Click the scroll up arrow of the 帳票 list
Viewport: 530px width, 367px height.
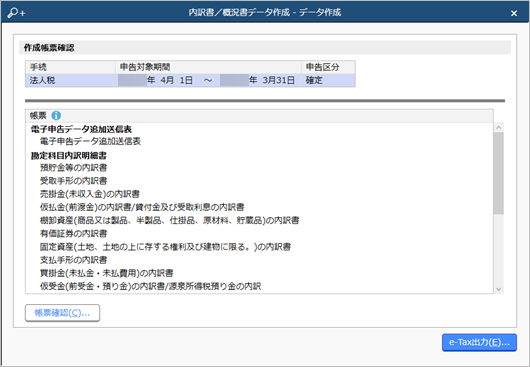pyautogui.click(x=499, y=127)
